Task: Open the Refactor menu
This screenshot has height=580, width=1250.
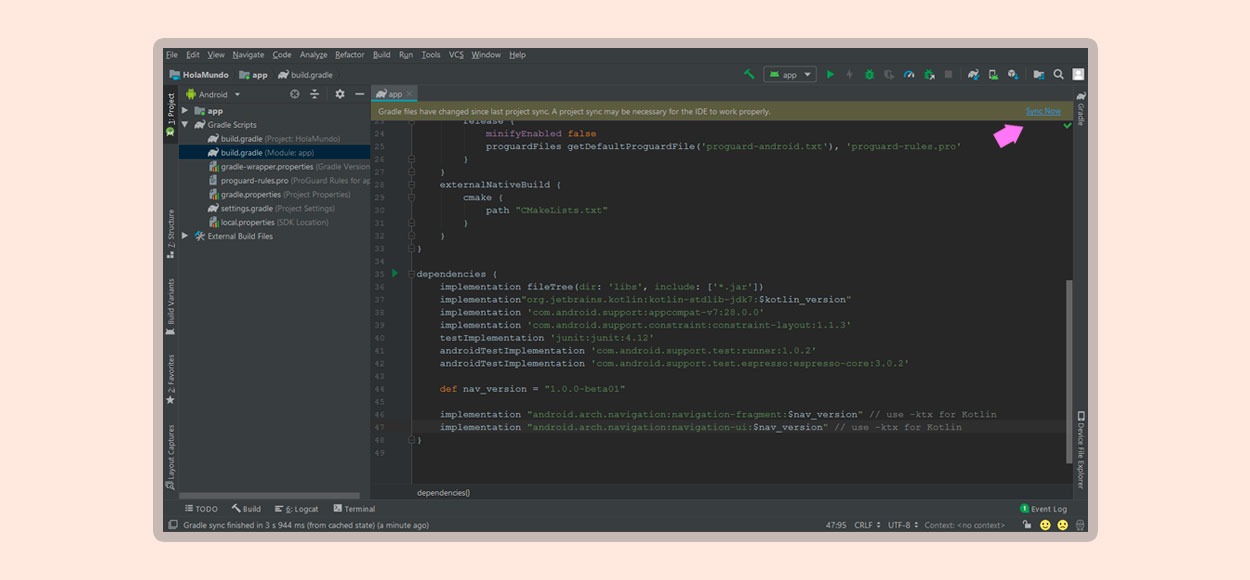Action: pos(350,55)
